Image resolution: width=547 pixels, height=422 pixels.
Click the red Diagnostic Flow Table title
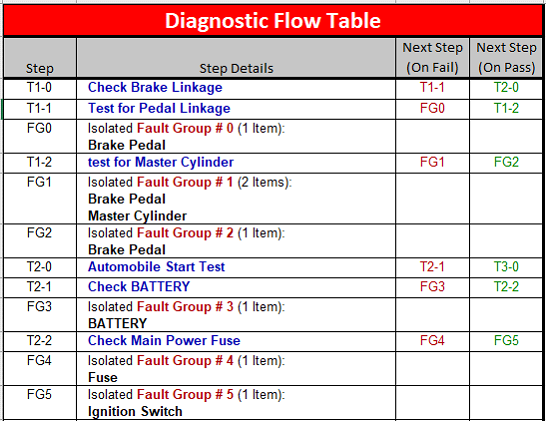point(273,20)
